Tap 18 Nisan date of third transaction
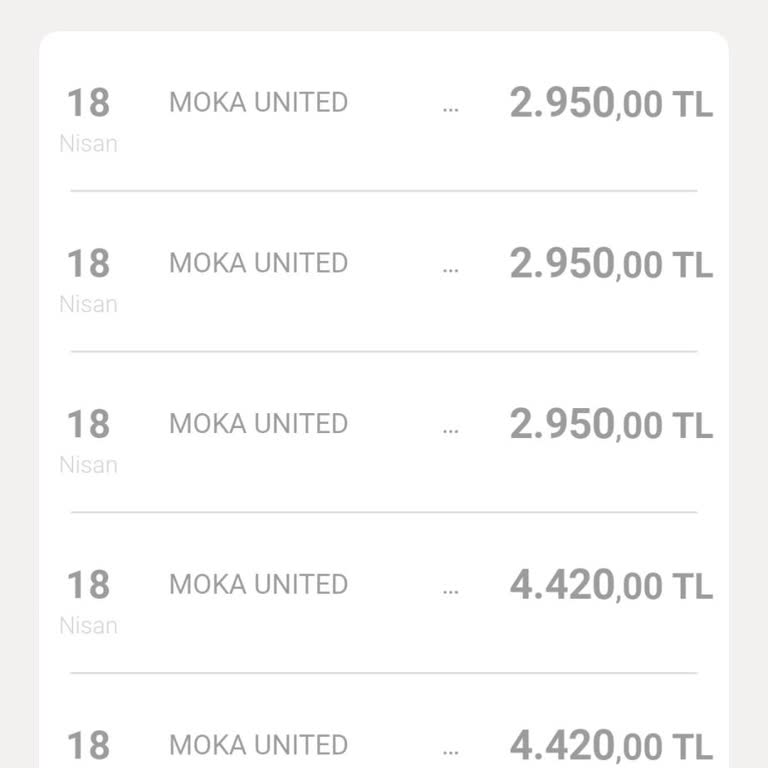768x768 pixels. click(x=88, y=441)
